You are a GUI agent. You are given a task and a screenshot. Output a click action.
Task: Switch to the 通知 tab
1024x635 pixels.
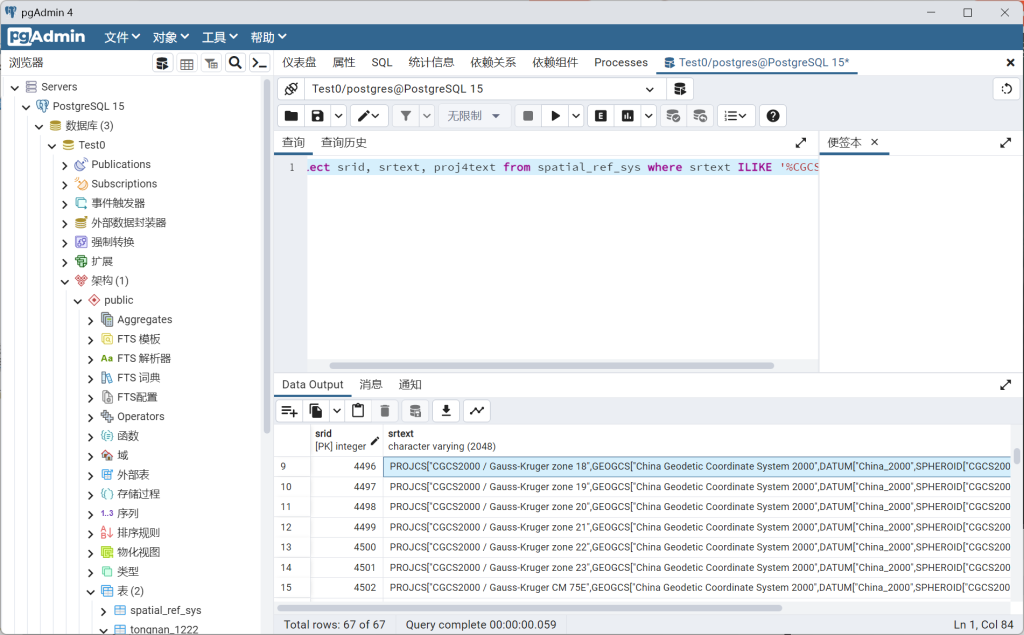pyautogui.click(x=410, y=385)
